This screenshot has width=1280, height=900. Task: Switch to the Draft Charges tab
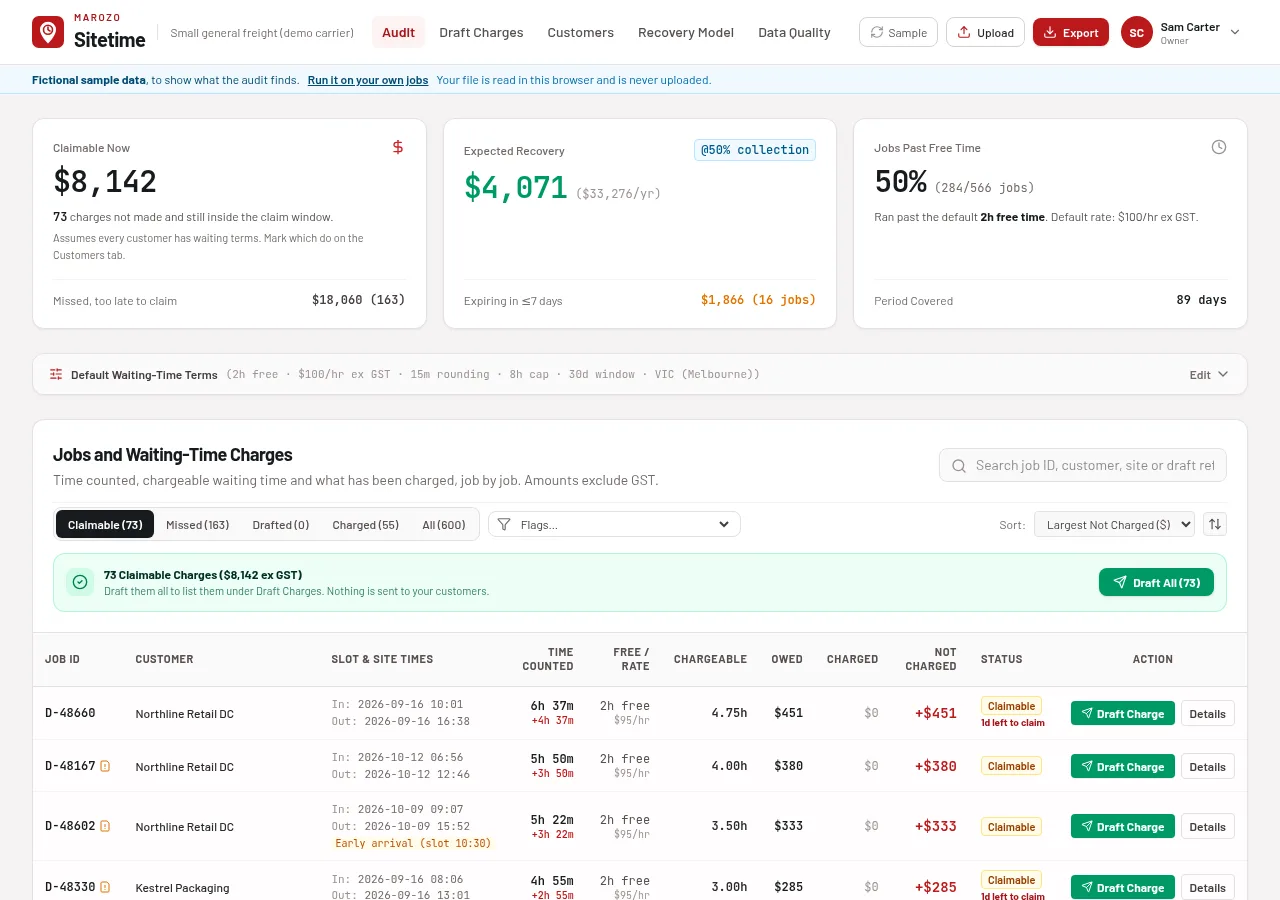(481, 32)
